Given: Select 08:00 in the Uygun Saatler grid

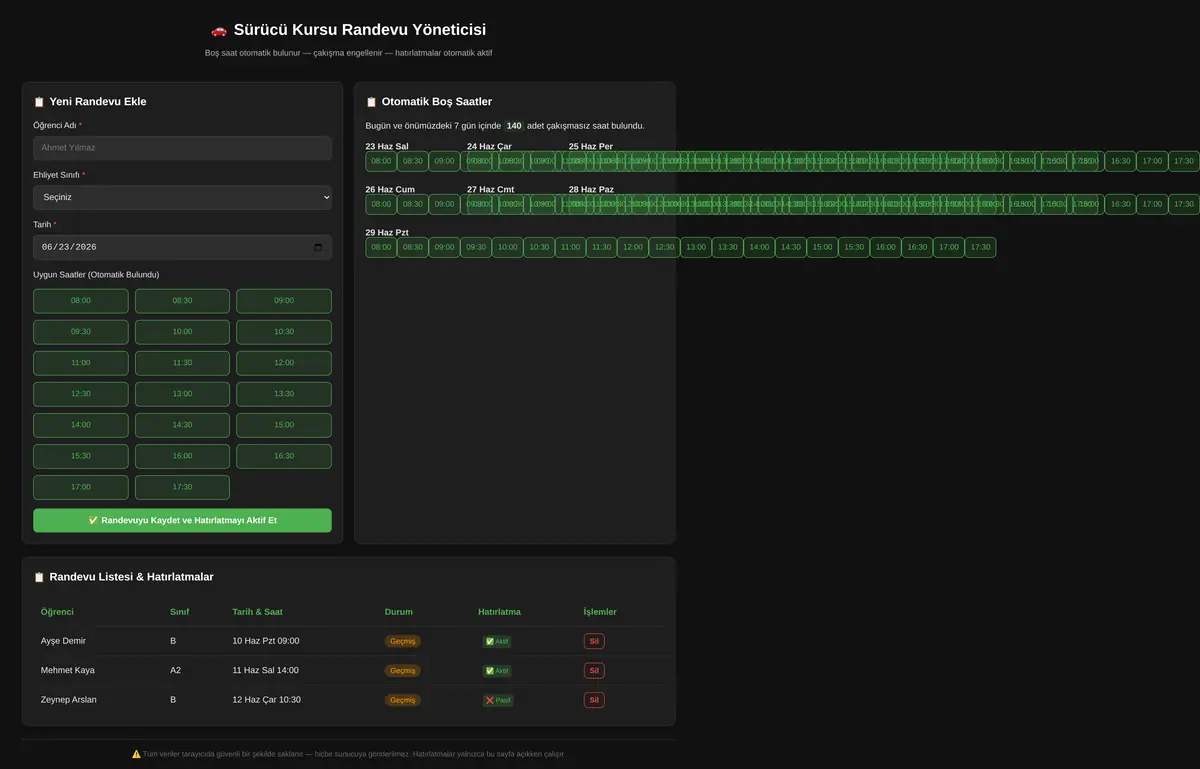Looking at the screenshot, I should (x=81, y=301).
